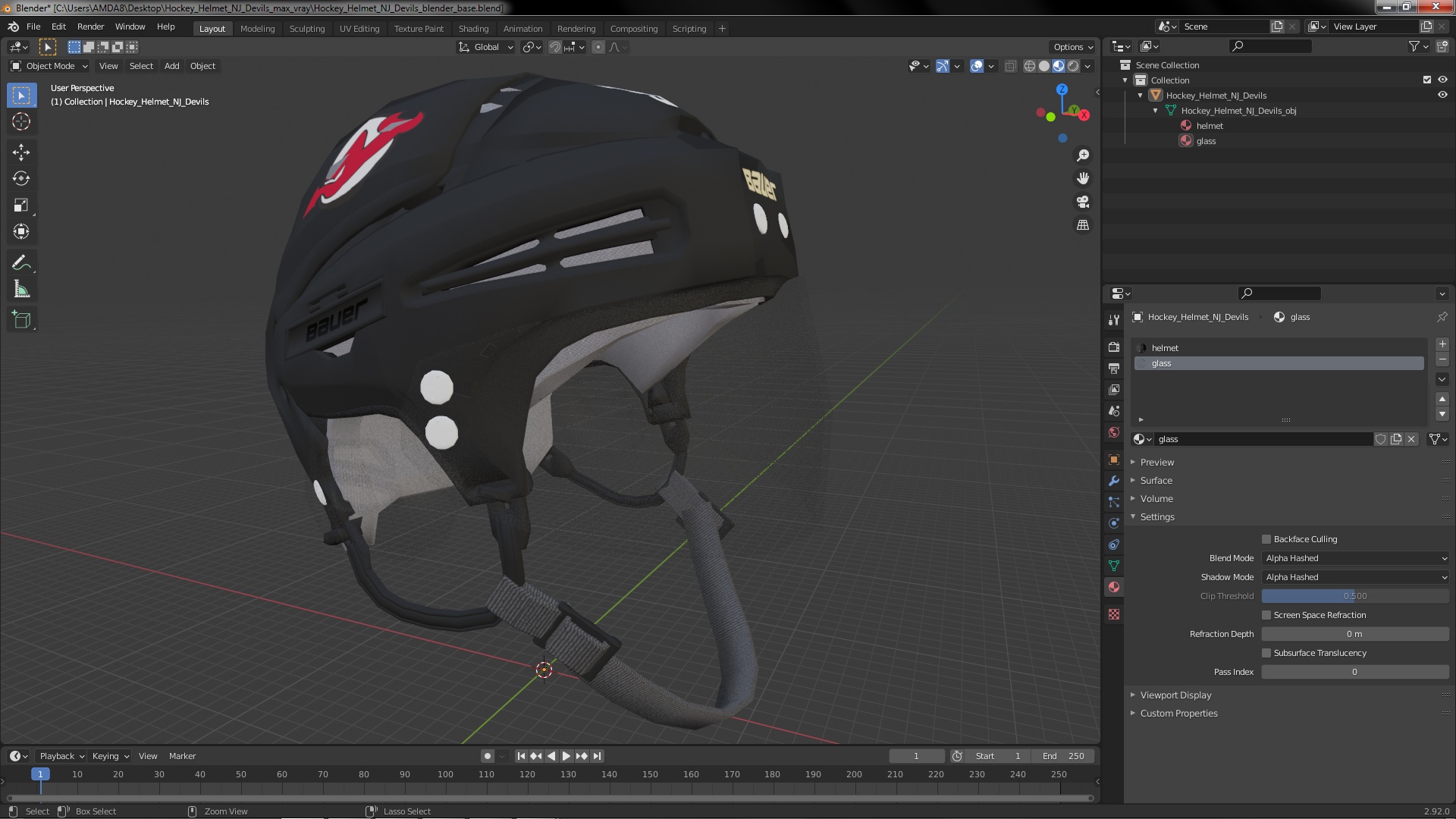Viewport: 1456px width, 819px height.
Task: Open the viewport Add menu
Action: (x=172, y=66)
